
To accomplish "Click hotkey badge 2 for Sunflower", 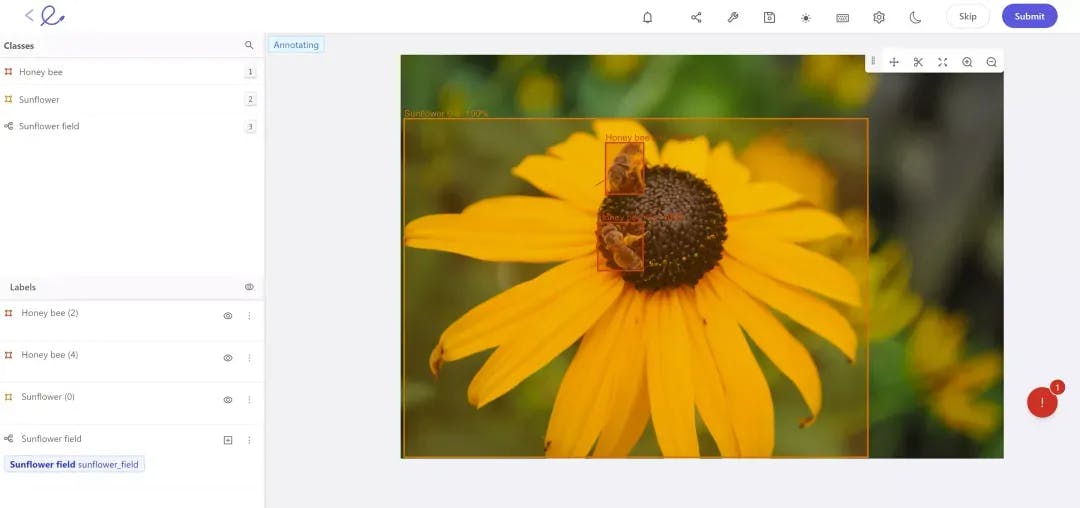I will pos(250,99).
